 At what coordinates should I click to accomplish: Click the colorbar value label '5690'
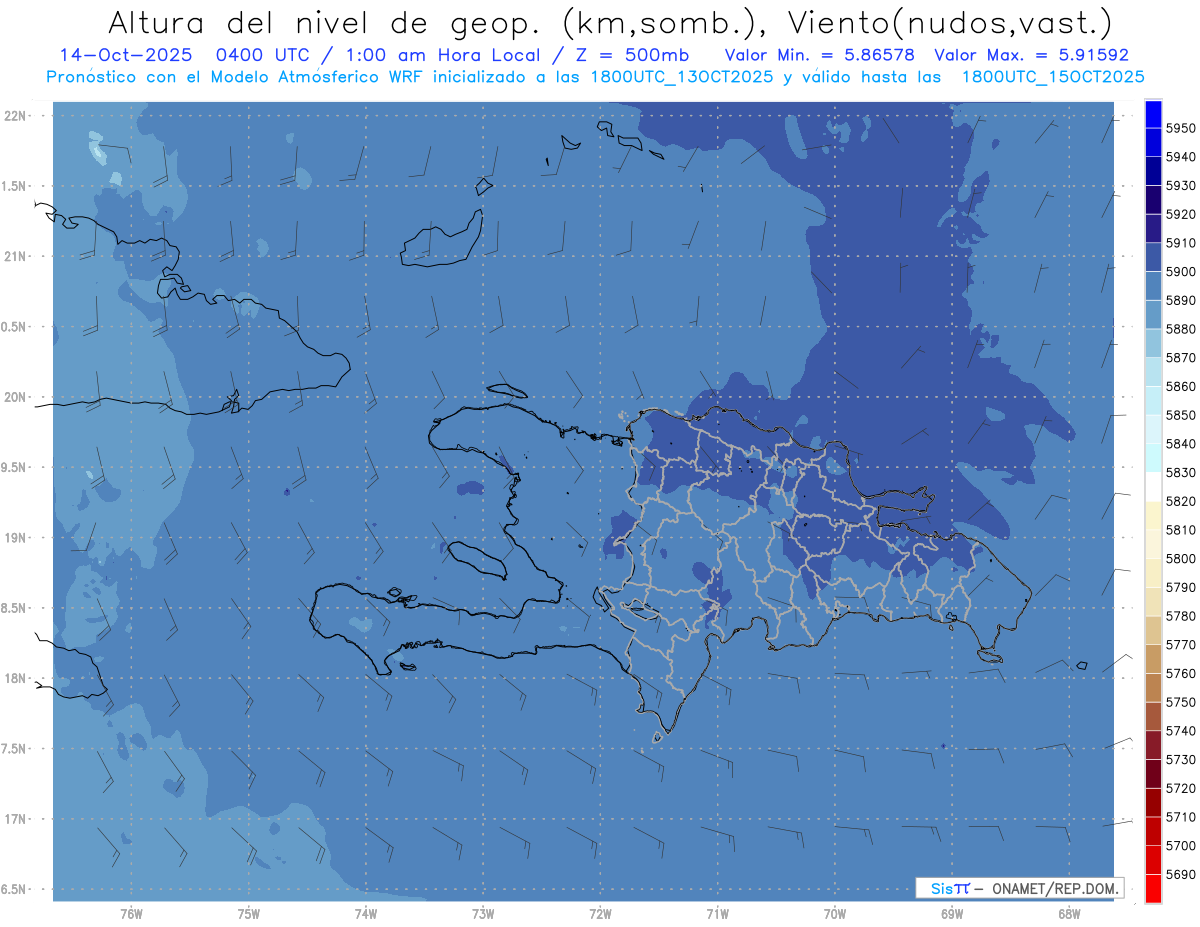point(1180,875)
